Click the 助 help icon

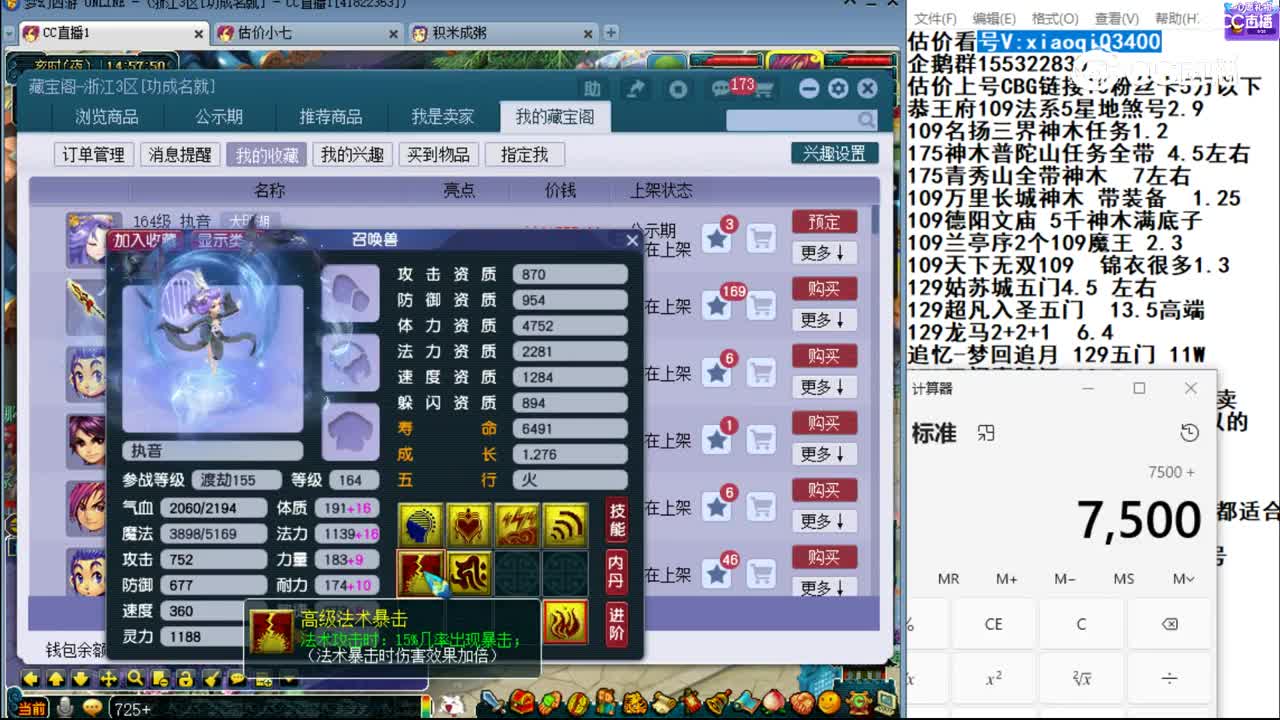point(593,89)
